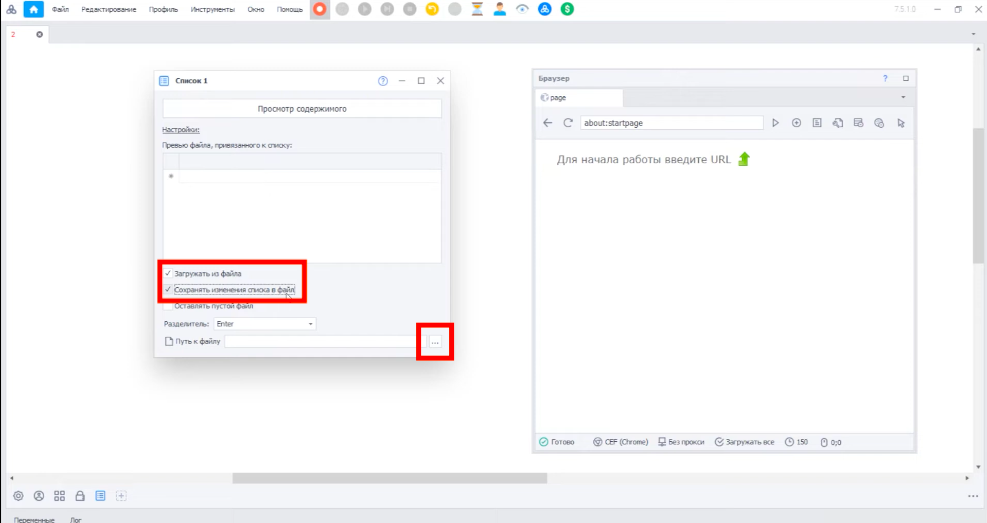
Task: Click the timeout value 150 in status bar
Action: 796,442
